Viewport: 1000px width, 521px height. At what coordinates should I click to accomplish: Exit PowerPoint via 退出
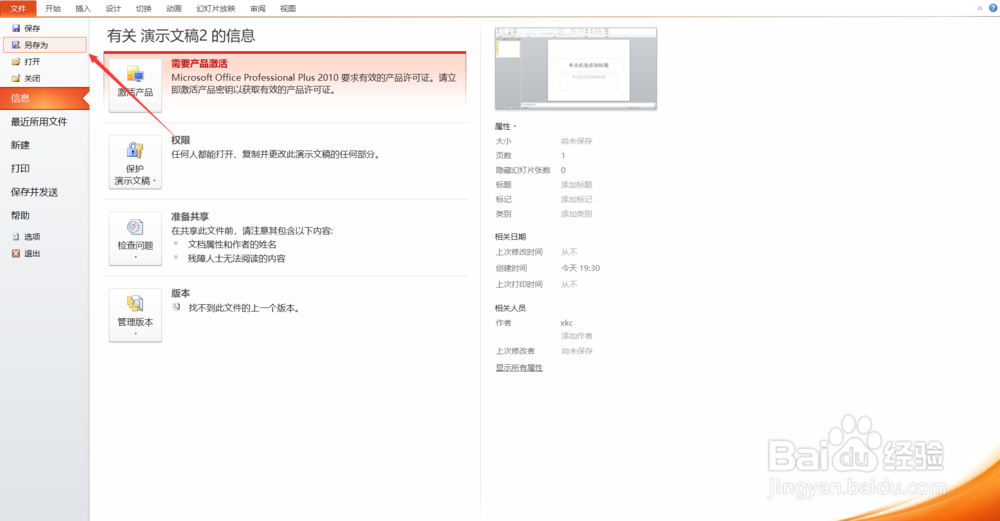26,253
